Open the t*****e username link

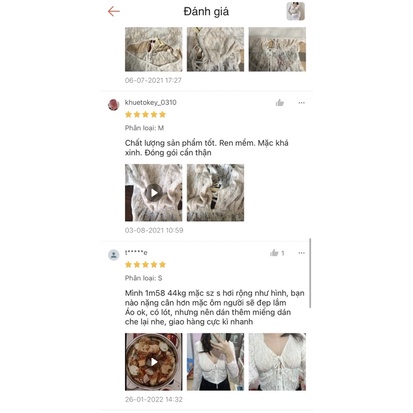pyautogui.click(x=136, y=253)
